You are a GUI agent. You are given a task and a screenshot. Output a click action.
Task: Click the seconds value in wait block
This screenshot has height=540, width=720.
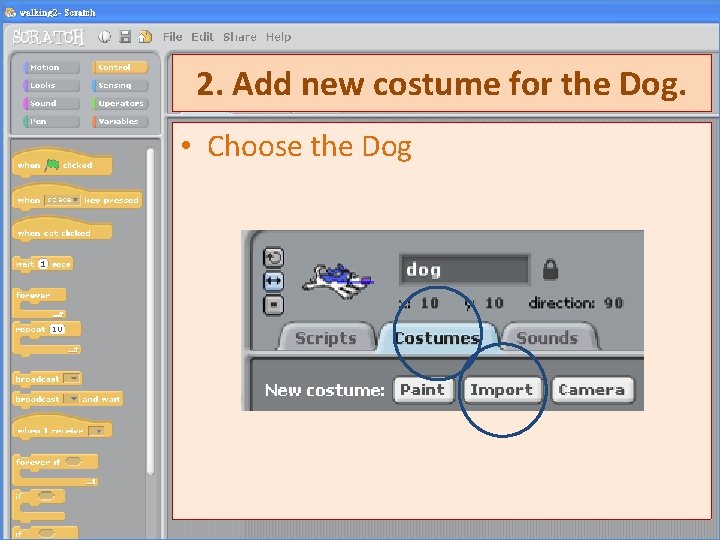pyautogui.click(x=43, y=264)
